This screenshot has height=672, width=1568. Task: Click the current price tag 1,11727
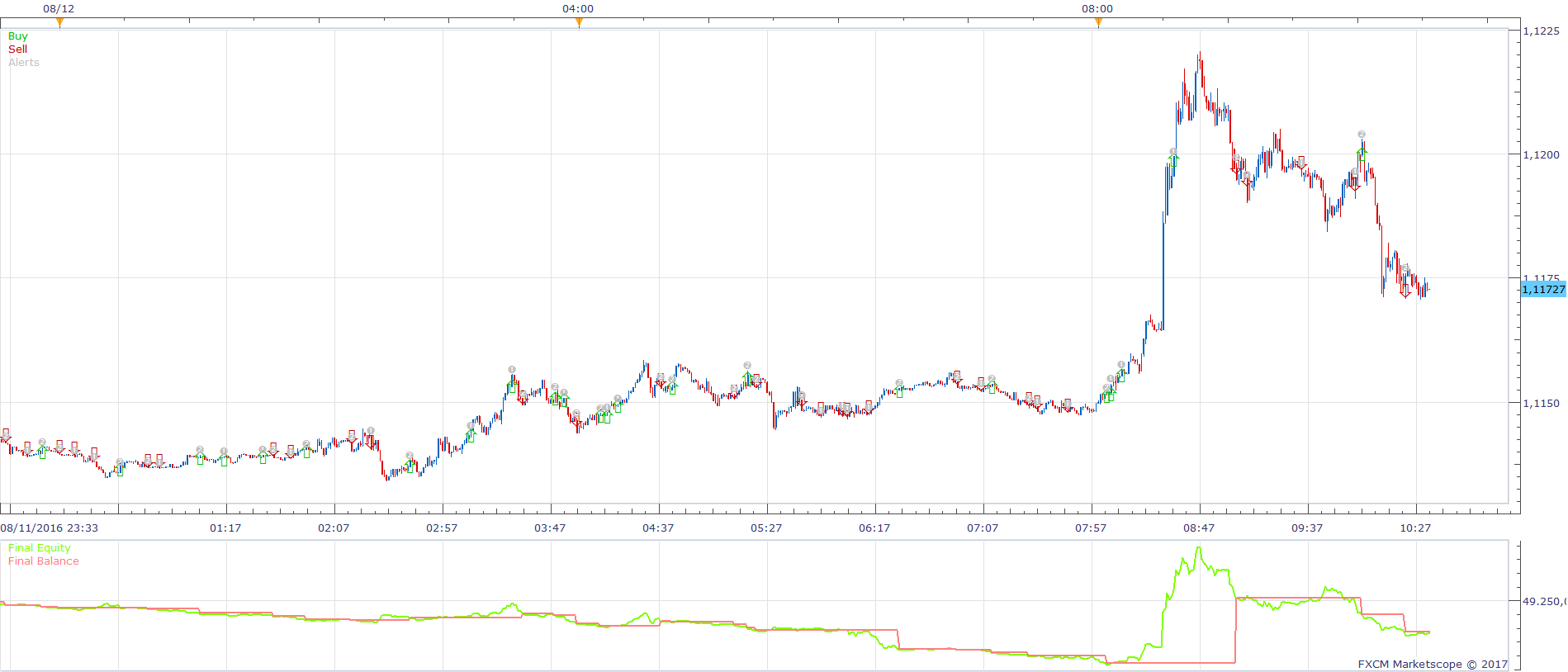coord(1543,289)
